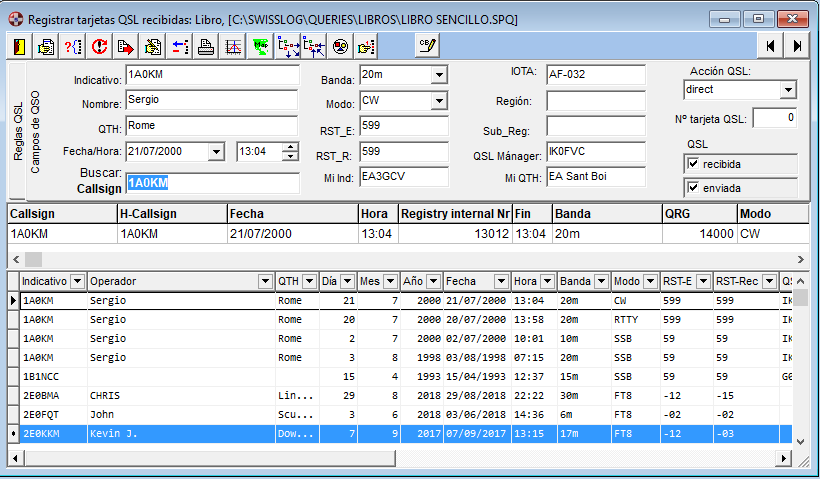
Task: Toggle the QSL enviada checkbox
Action: tap(693, 187)
